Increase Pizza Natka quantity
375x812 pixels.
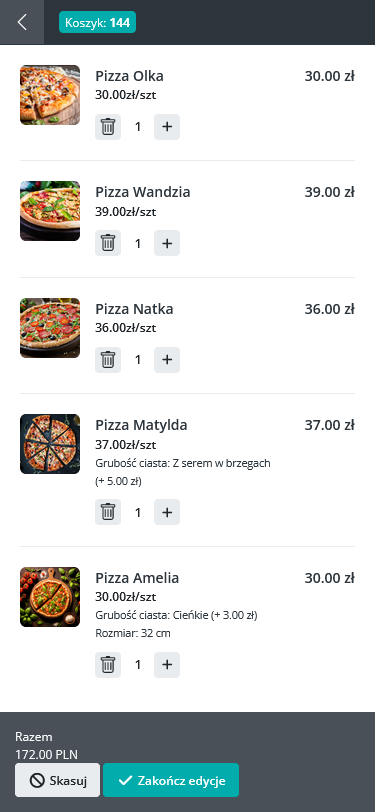pos(167,359)
